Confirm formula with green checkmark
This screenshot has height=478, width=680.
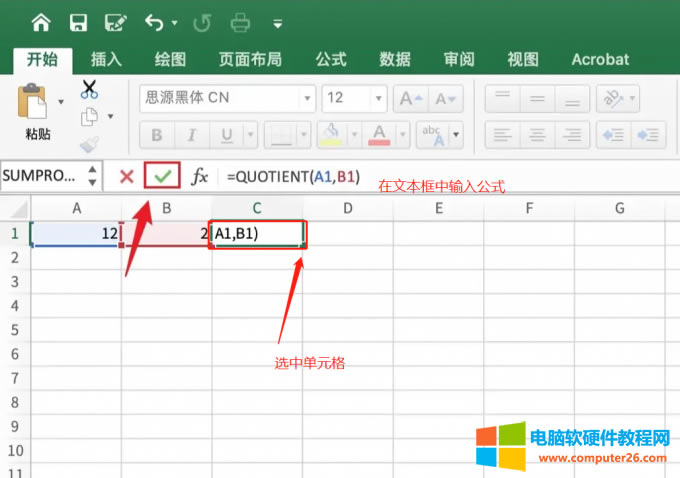click(x=163, y=176)
